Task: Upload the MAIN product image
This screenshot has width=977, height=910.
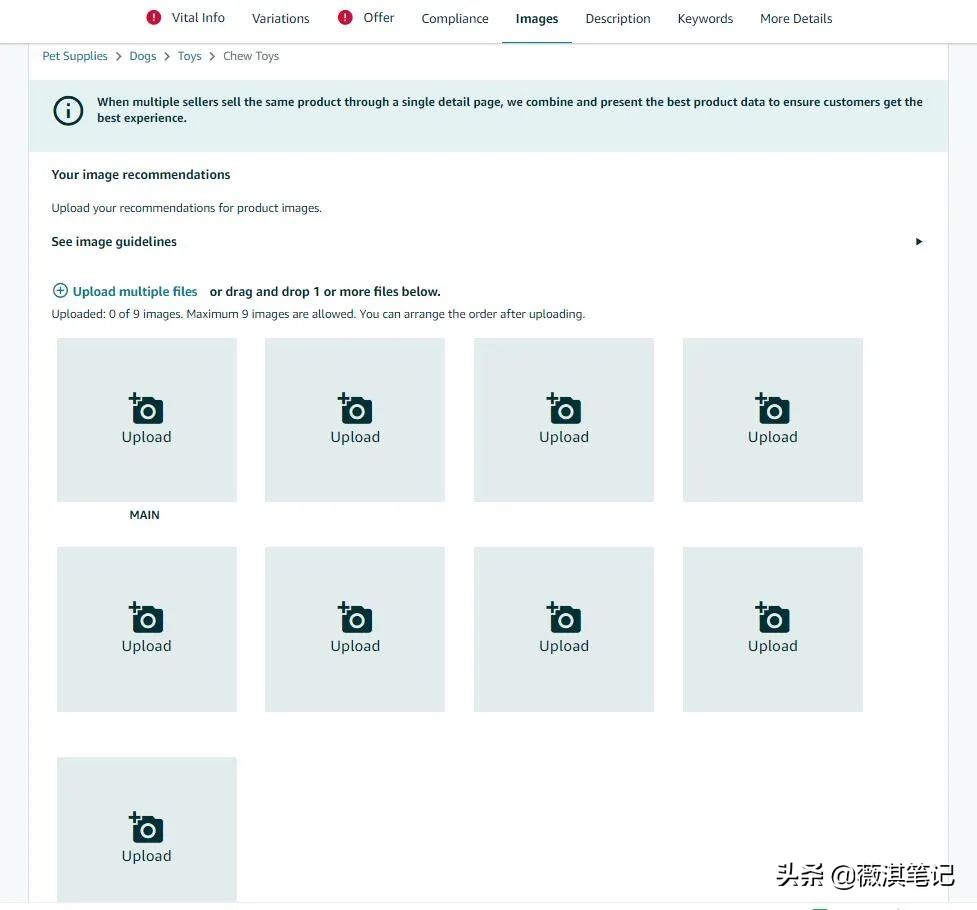Action: coord(146,408)
